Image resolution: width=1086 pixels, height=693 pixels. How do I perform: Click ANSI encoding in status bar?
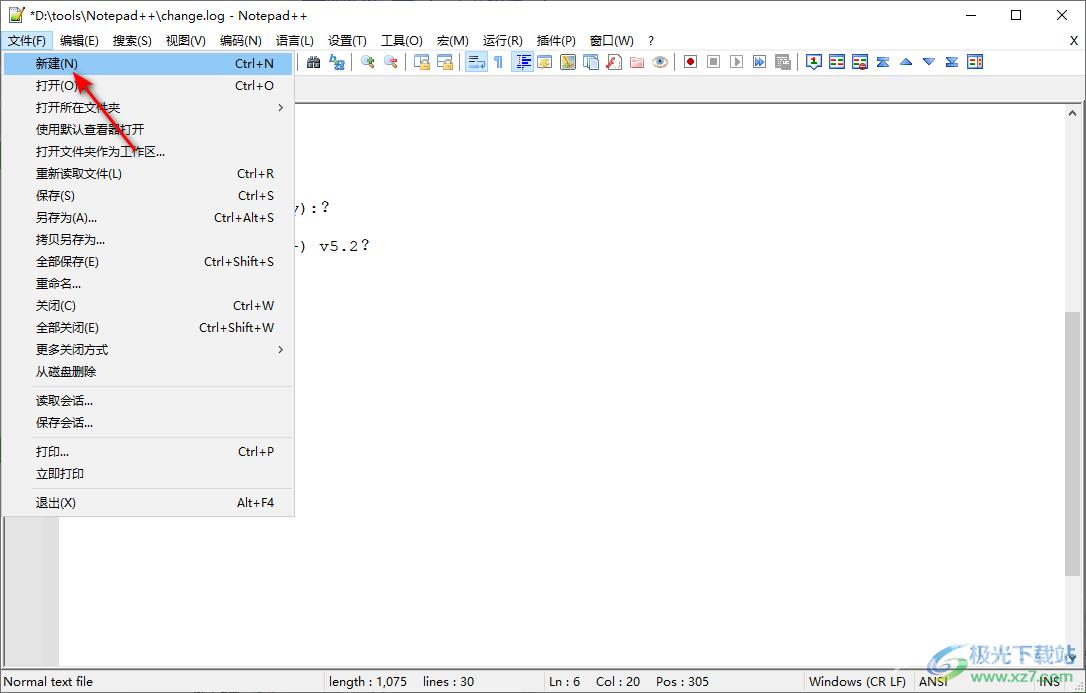point(933,682)
